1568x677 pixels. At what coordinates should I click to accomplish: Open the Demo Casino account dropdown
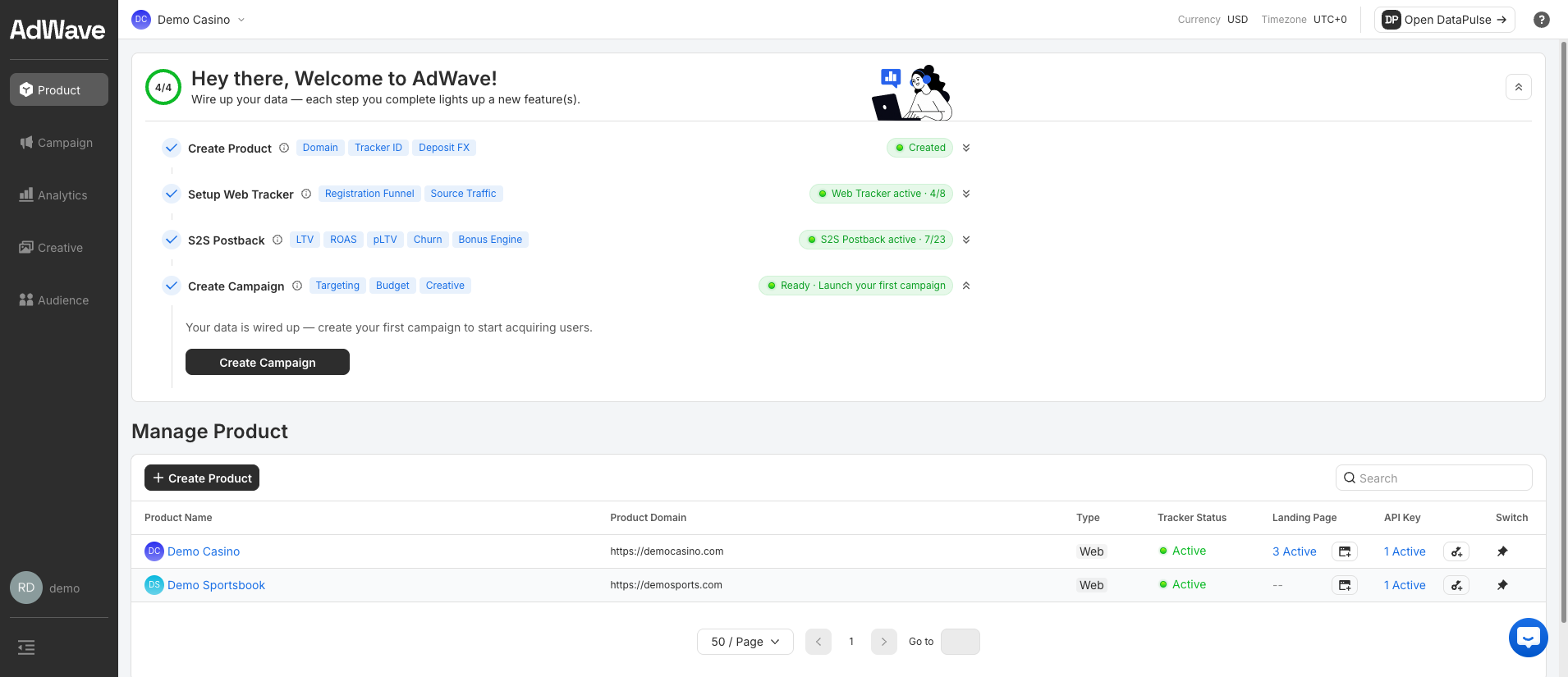pyautogui.click(x=189, y=20)
